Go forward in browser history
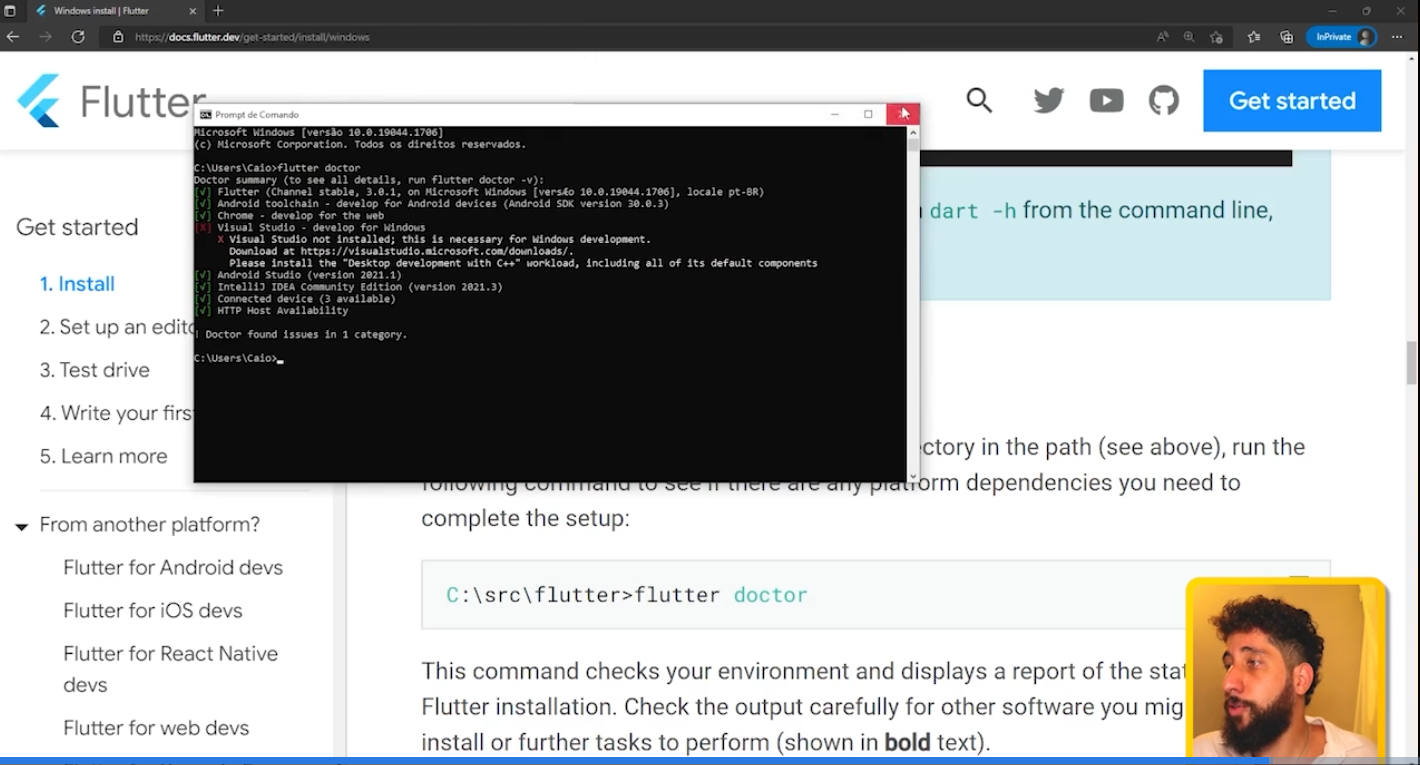 [x=45, y=37]
